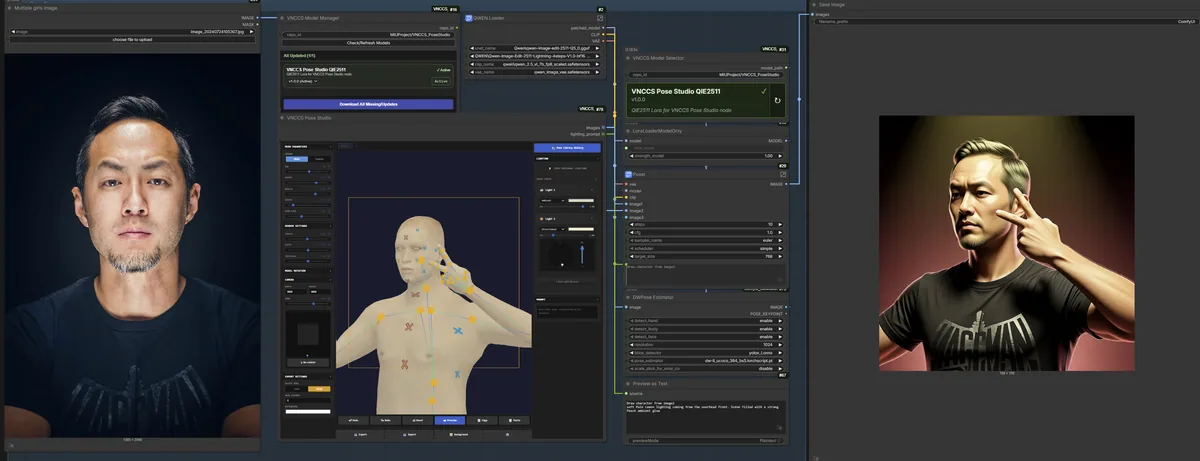Click refresh icon on Model Selector card
The image size is (1200, 461).
pos(777,100)
